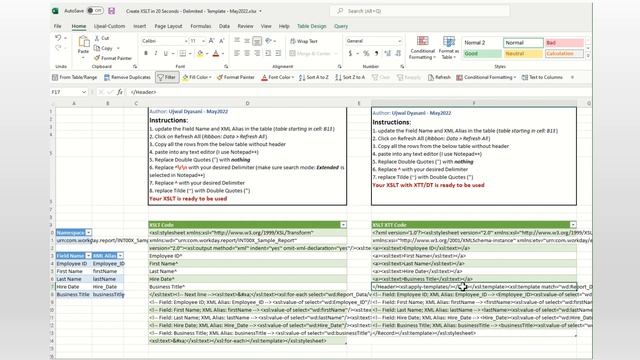This screenshot has width=640, height=360.
Task: Open the large Conditional Formatting menu in Styles
Action: click(422, 48)
